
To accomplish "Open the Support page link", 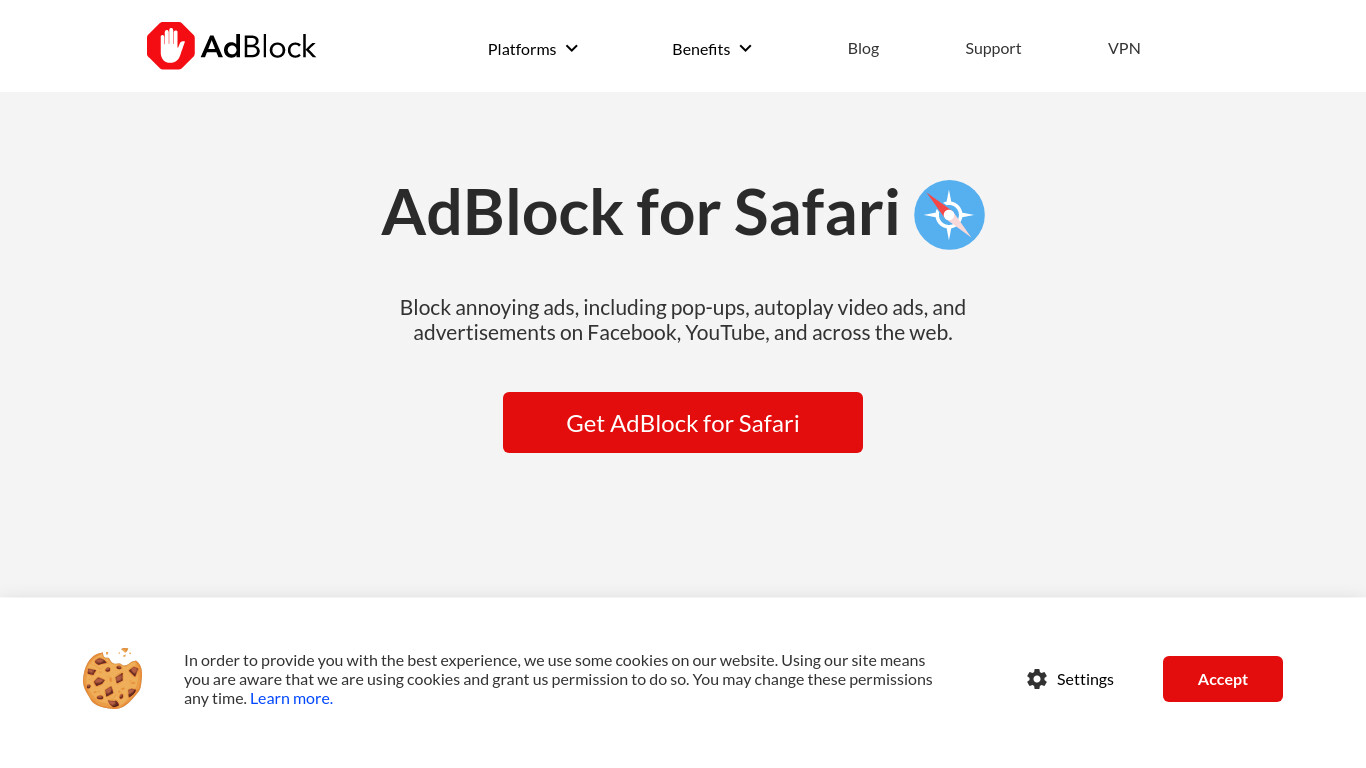I will [993, 48].
